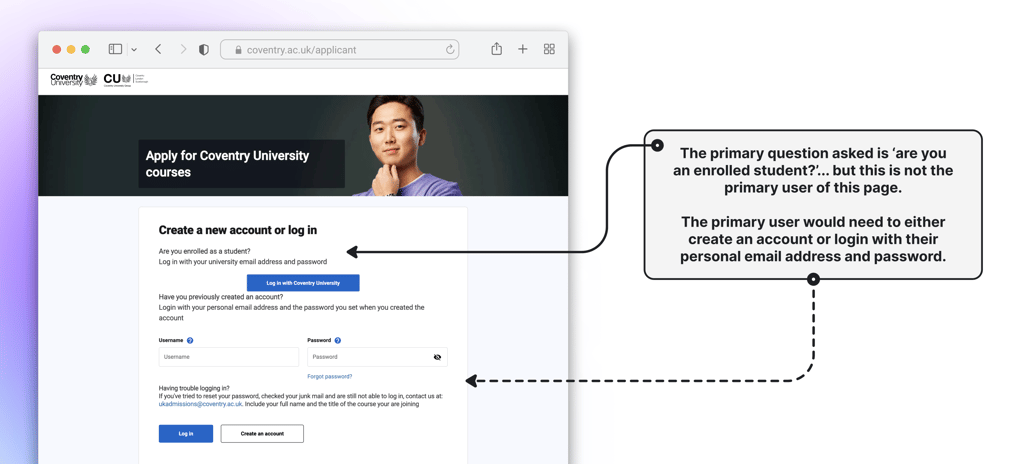Maximize the window with the green button
The height and width of the screenshot is (464, 1018).
(x=85, y=49)
